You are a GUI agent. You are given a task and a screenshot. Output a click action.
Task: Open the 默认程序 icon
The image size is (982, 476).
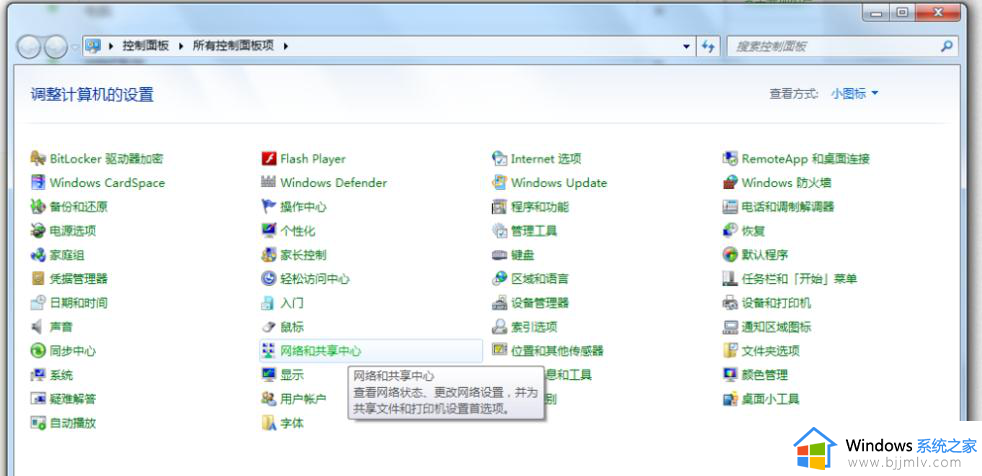(x=731, y=255)
